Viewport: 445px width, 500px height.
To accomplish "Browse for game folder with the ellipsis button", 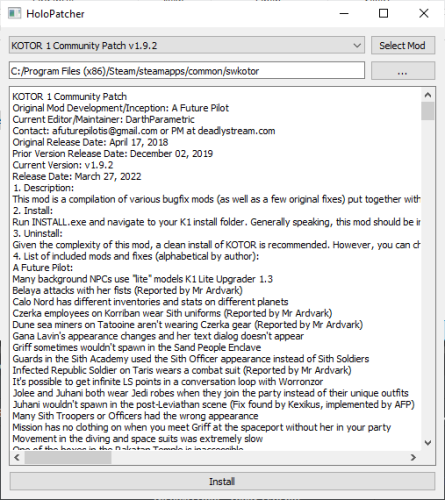I will pyautogui.click(x=403, y=71).
